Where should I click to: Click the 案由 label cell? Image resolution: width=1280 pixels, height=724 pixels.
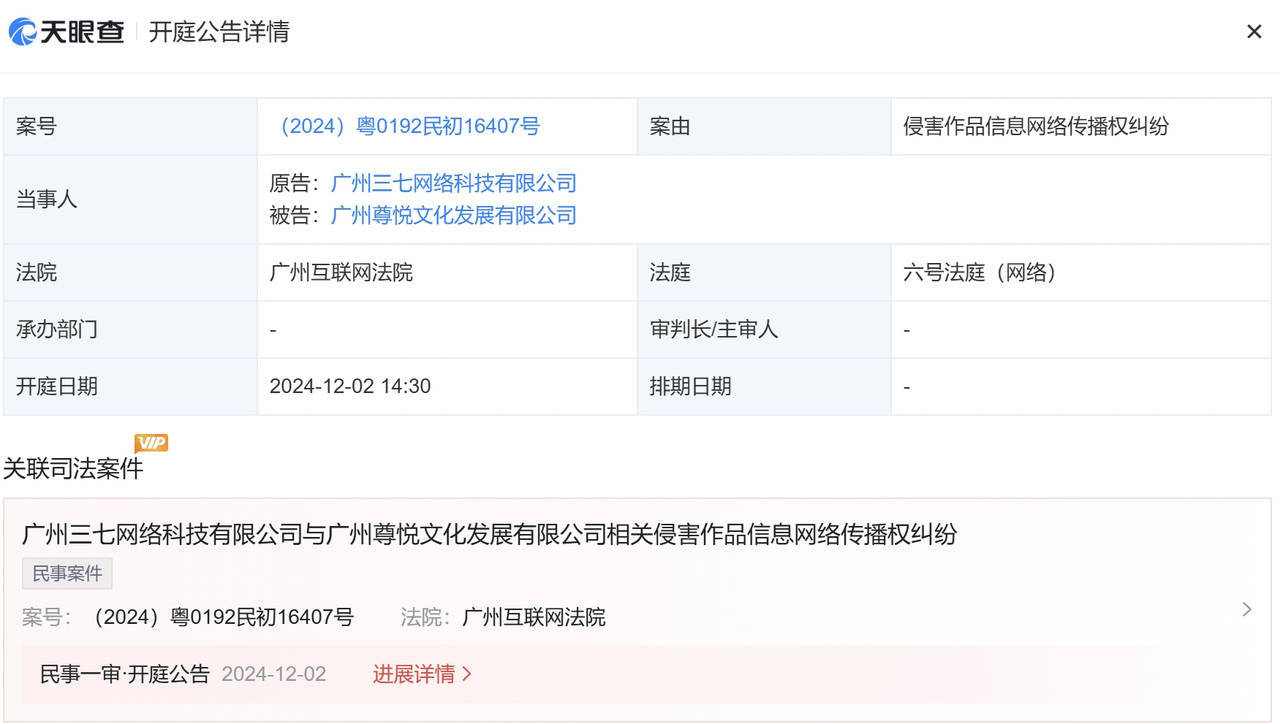[764, 126]
